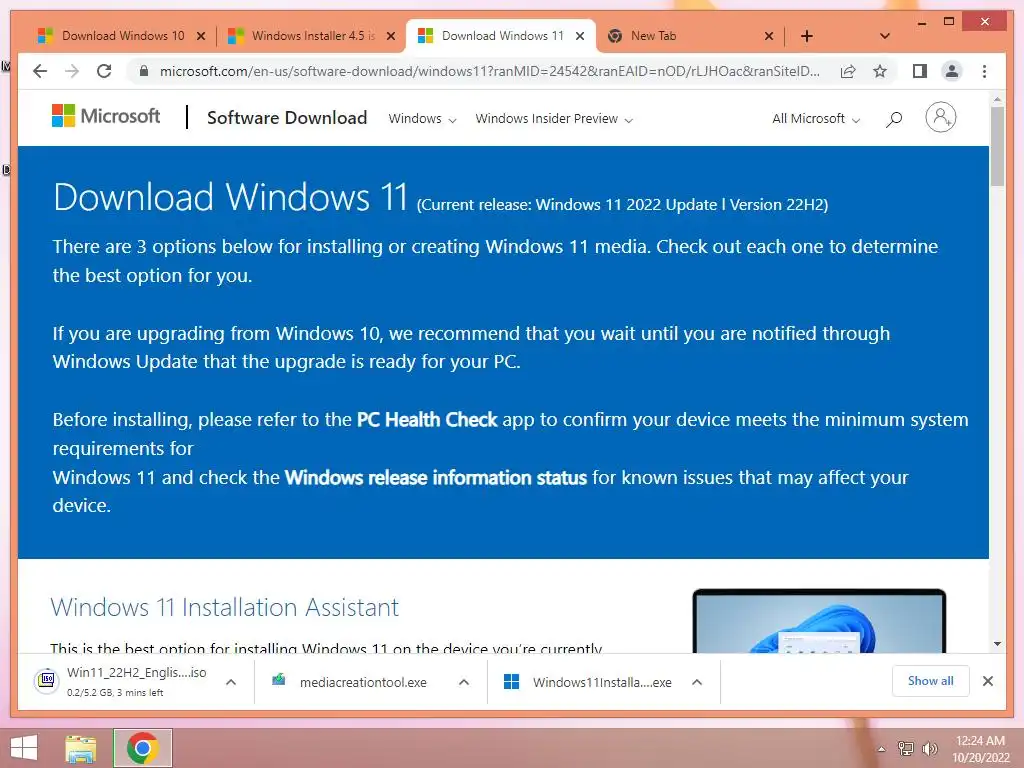
Task: Click the search magnifier on Microsoft header
Action: tap(893, 119)
